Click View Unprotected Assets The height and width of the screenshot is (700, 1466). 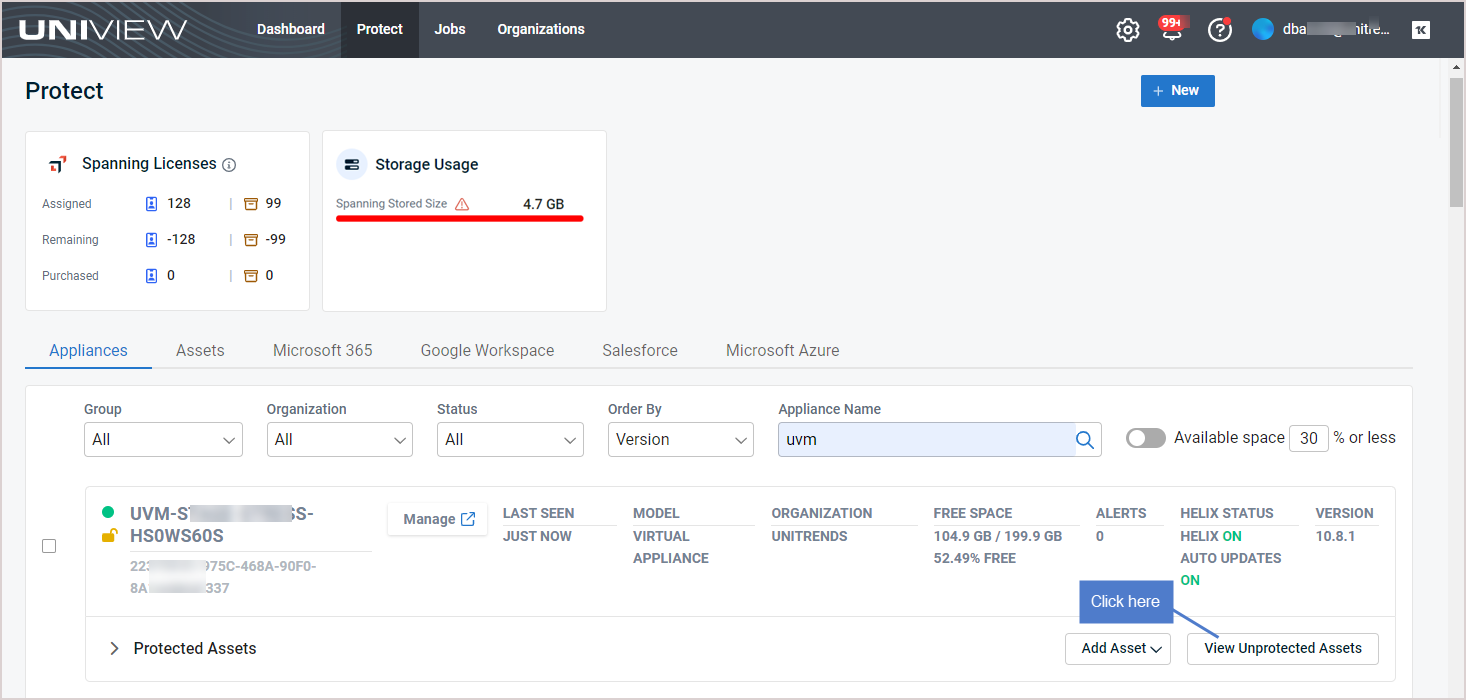pos(1282,648)
